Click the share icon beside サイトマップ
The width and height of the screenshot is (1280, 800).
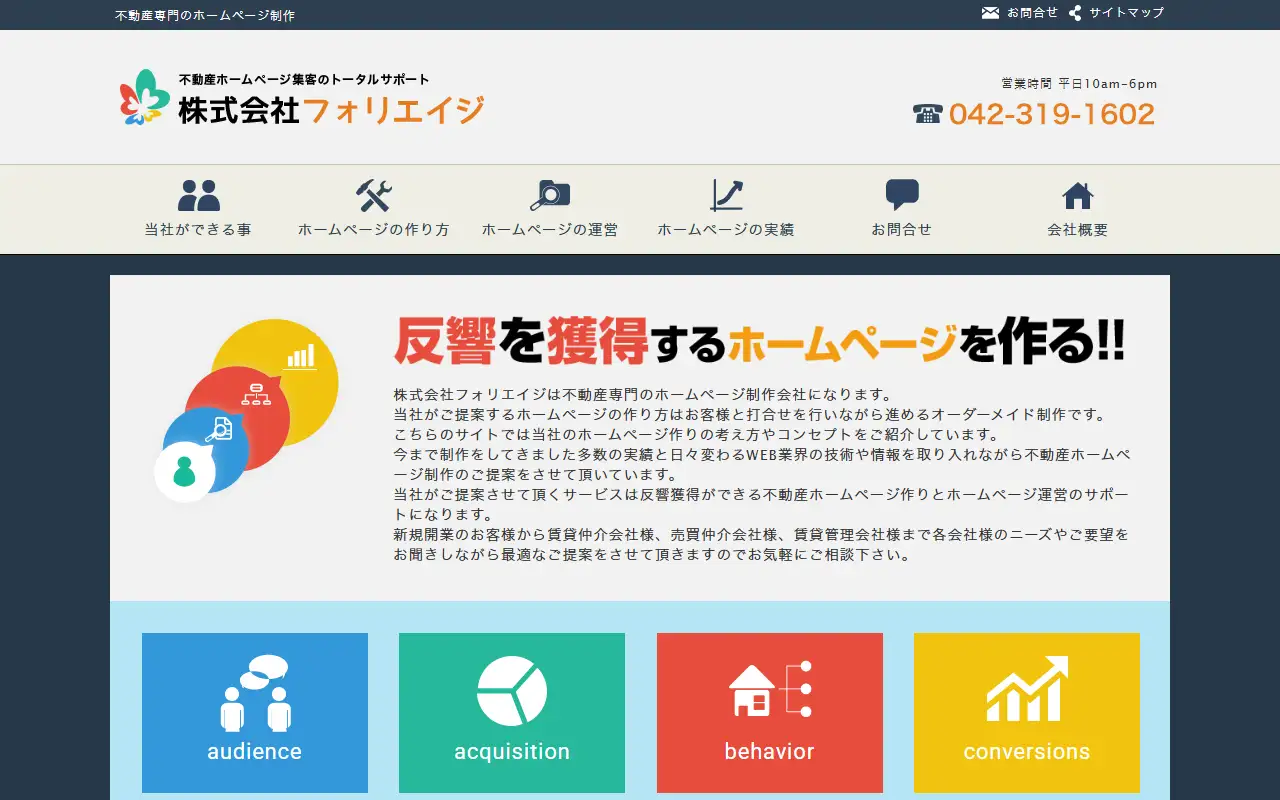tap(1075, 13)
